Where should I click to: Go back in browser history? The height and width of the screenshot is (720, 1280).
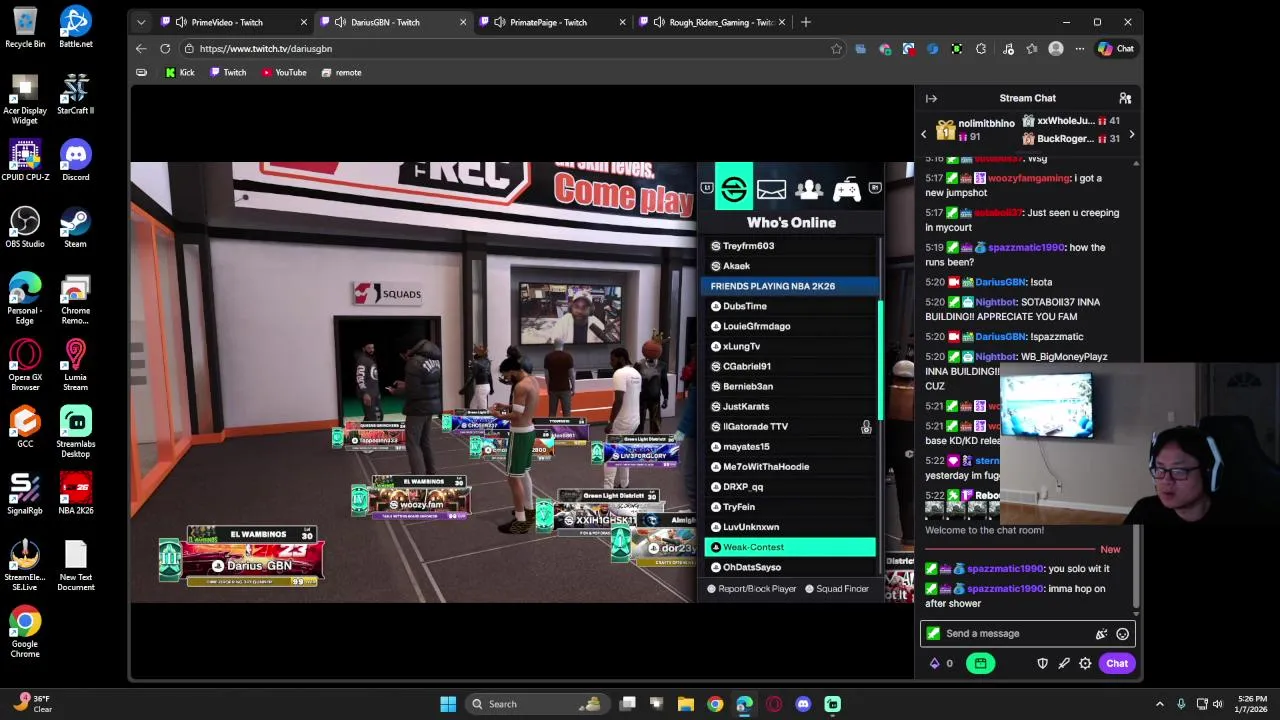(x=141, y=48)
